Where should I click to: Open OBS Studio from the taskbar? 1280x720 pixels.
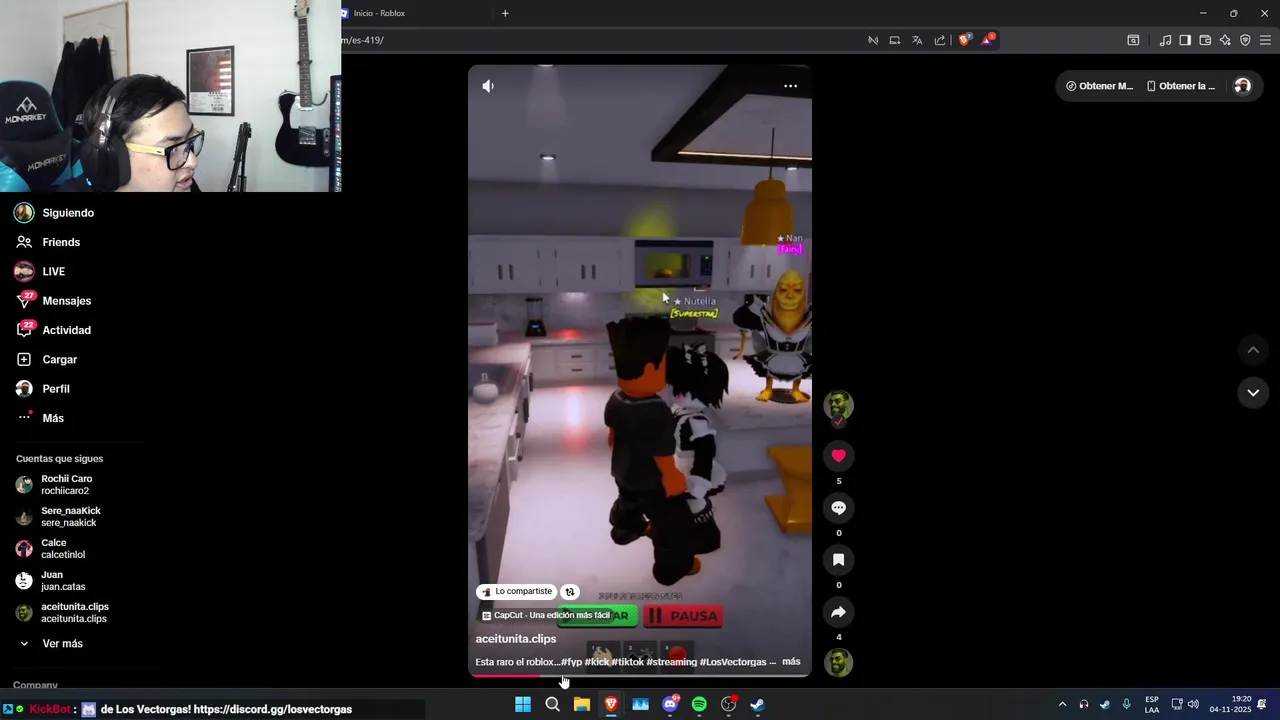point(729,704)
